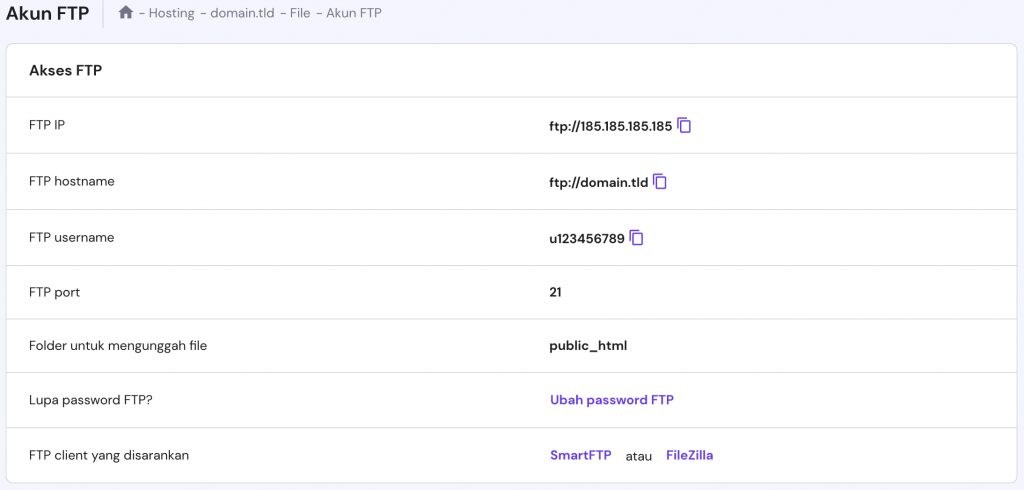The image size is (1024, 490).
Task: Select the u123456789 username text
Action: click(x=586, y=238)
